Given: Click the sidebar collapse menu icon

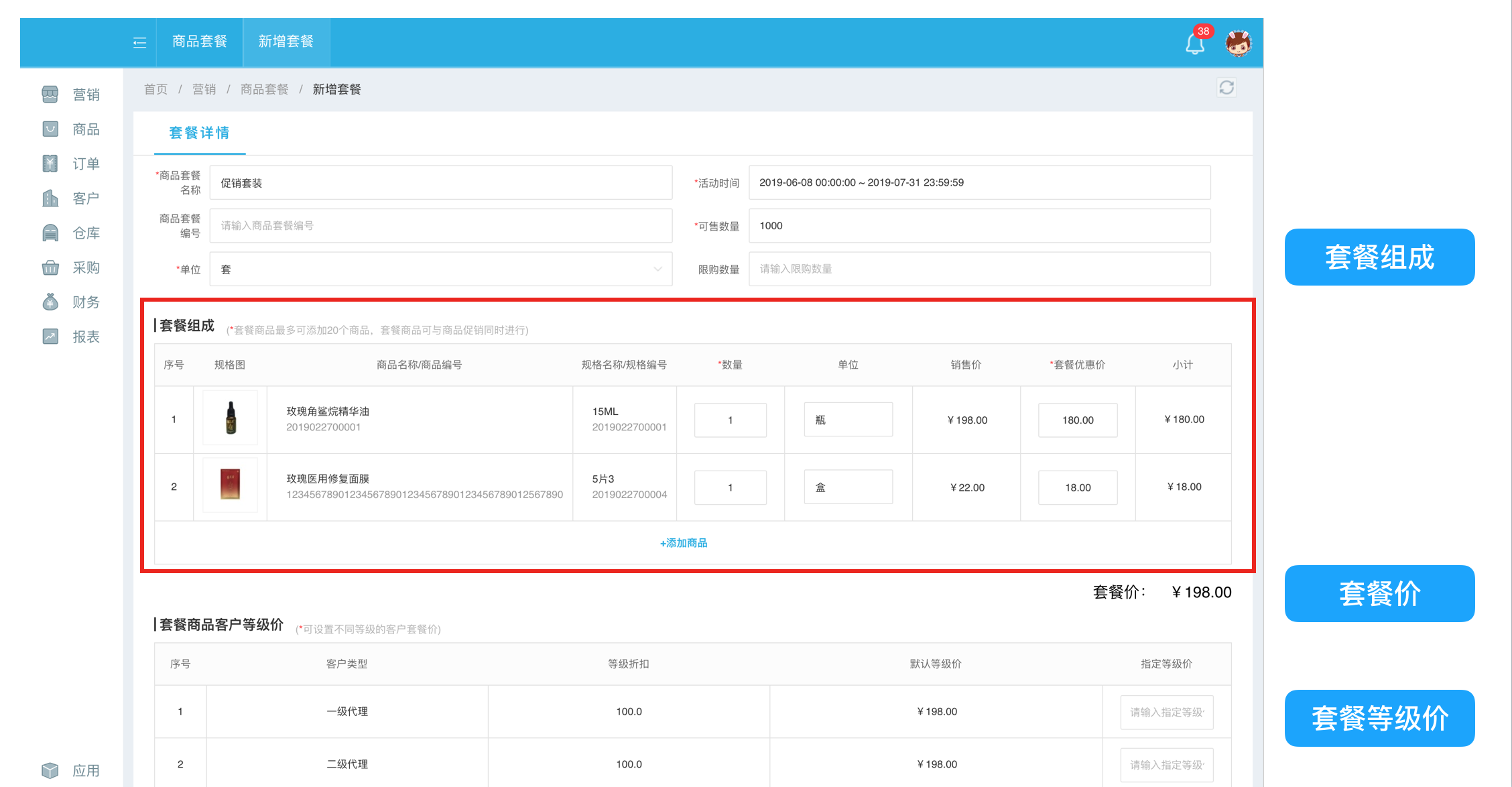Looking at the screenshot, I should click(139, 43).
